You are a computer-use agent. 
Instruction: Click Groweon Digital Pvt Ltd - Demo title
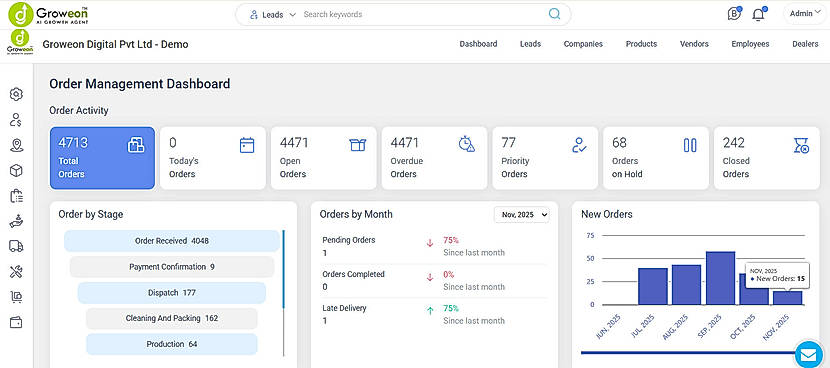[115, 44]
